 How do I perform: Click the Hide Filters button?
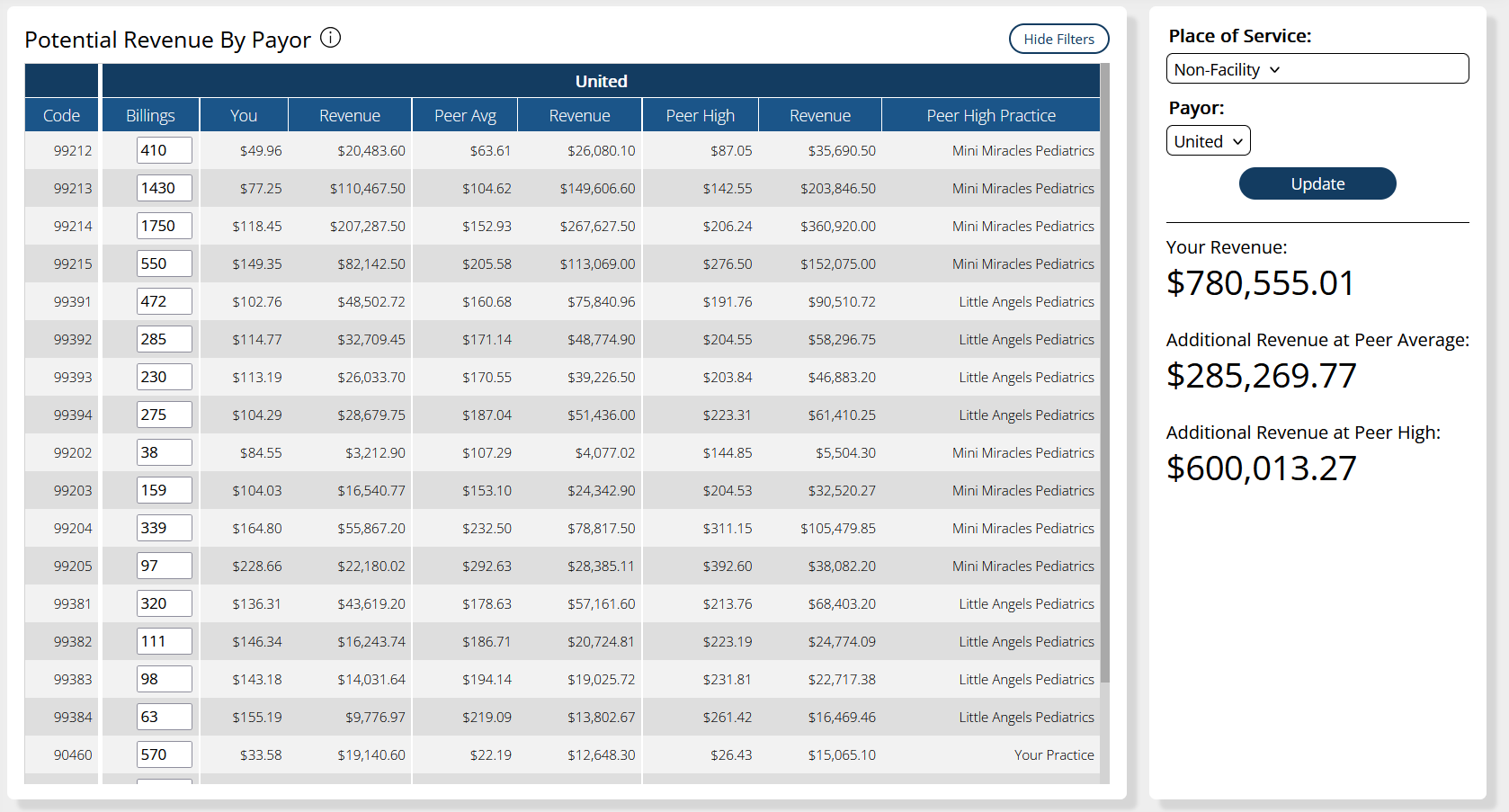pos(1058,39)
